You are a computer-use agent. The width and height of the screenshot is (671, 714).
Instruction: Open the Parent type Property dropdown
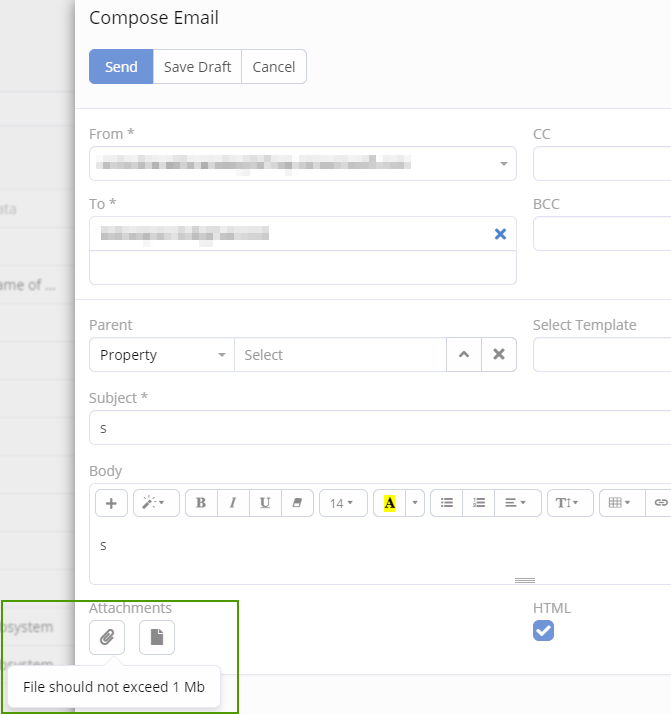tap(162, 355)
